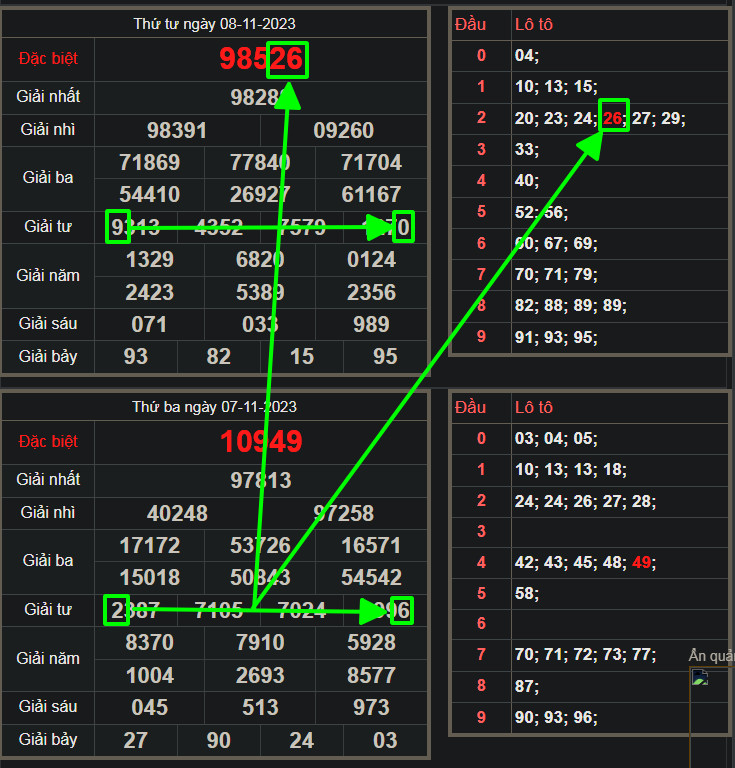This screenshot has width=735, height=768.
Task: Click the special prize number 98526
Action: pos(261,59)
